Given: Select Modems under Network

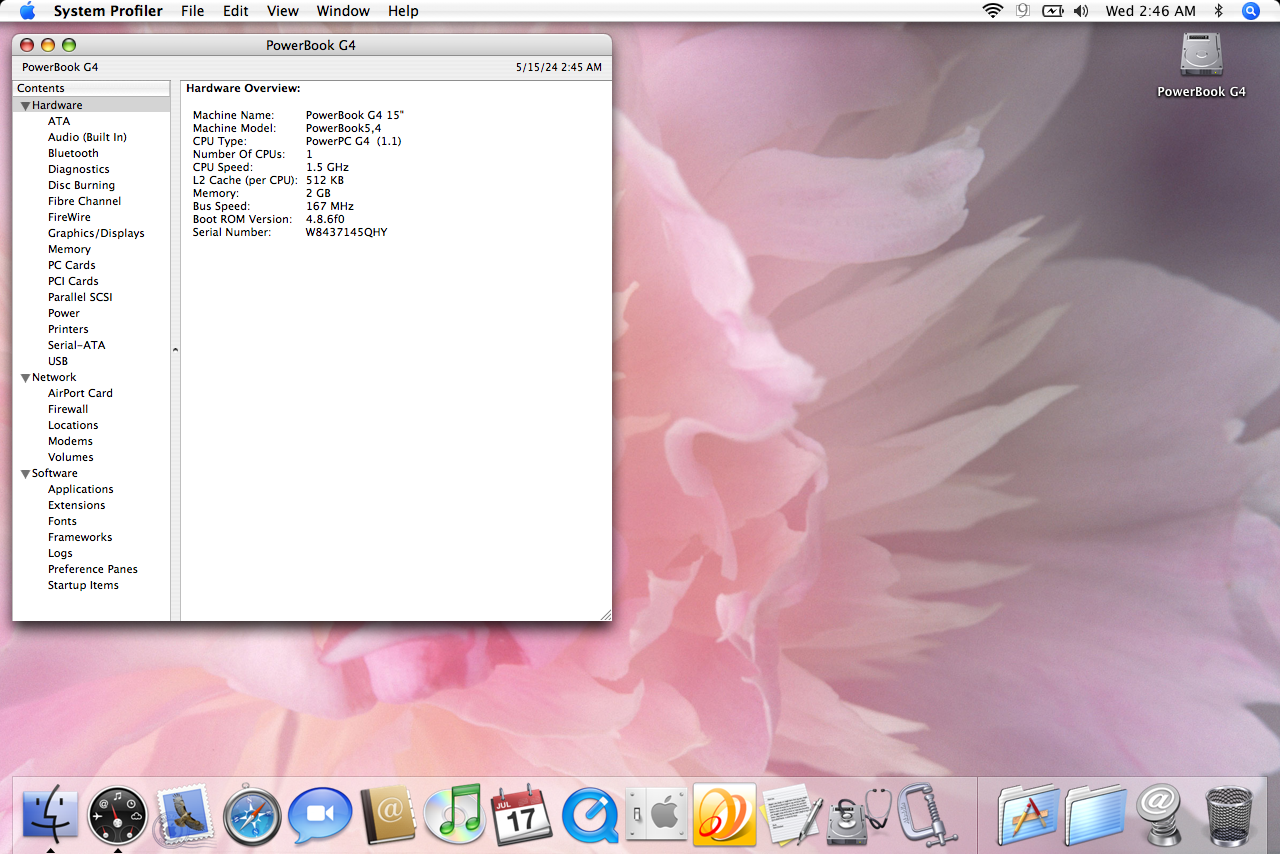Looking at the screenshot, I should [70, 441].
